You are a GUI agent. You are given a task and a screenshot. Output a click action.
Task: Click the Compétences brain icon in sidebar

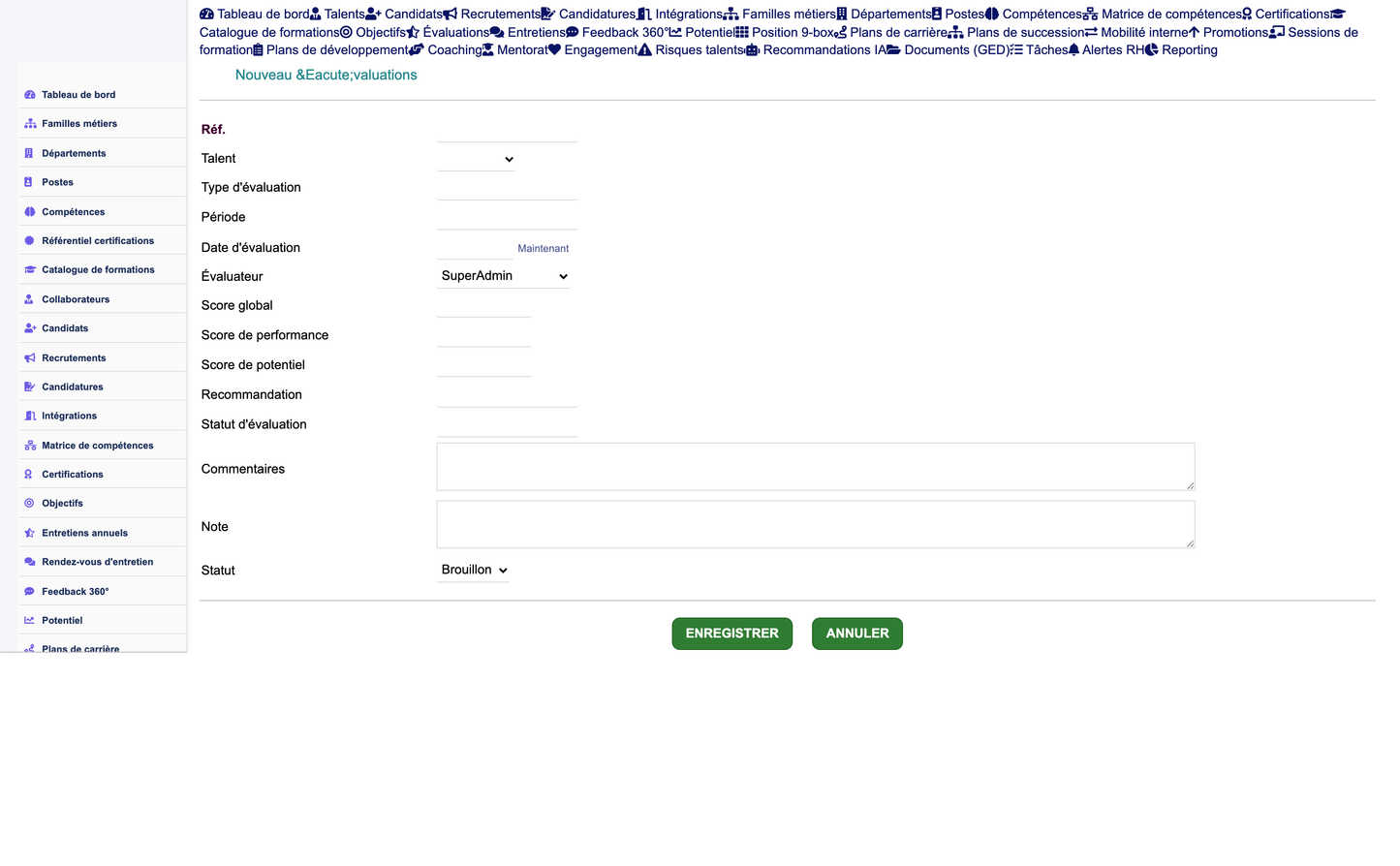30,212
